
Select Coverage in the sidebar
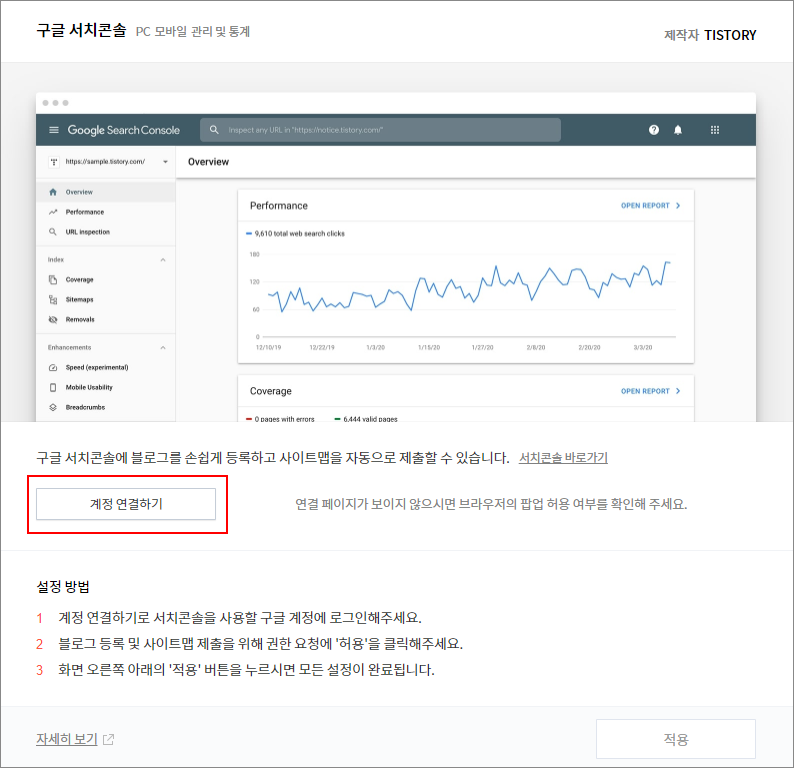coord(106,279)
